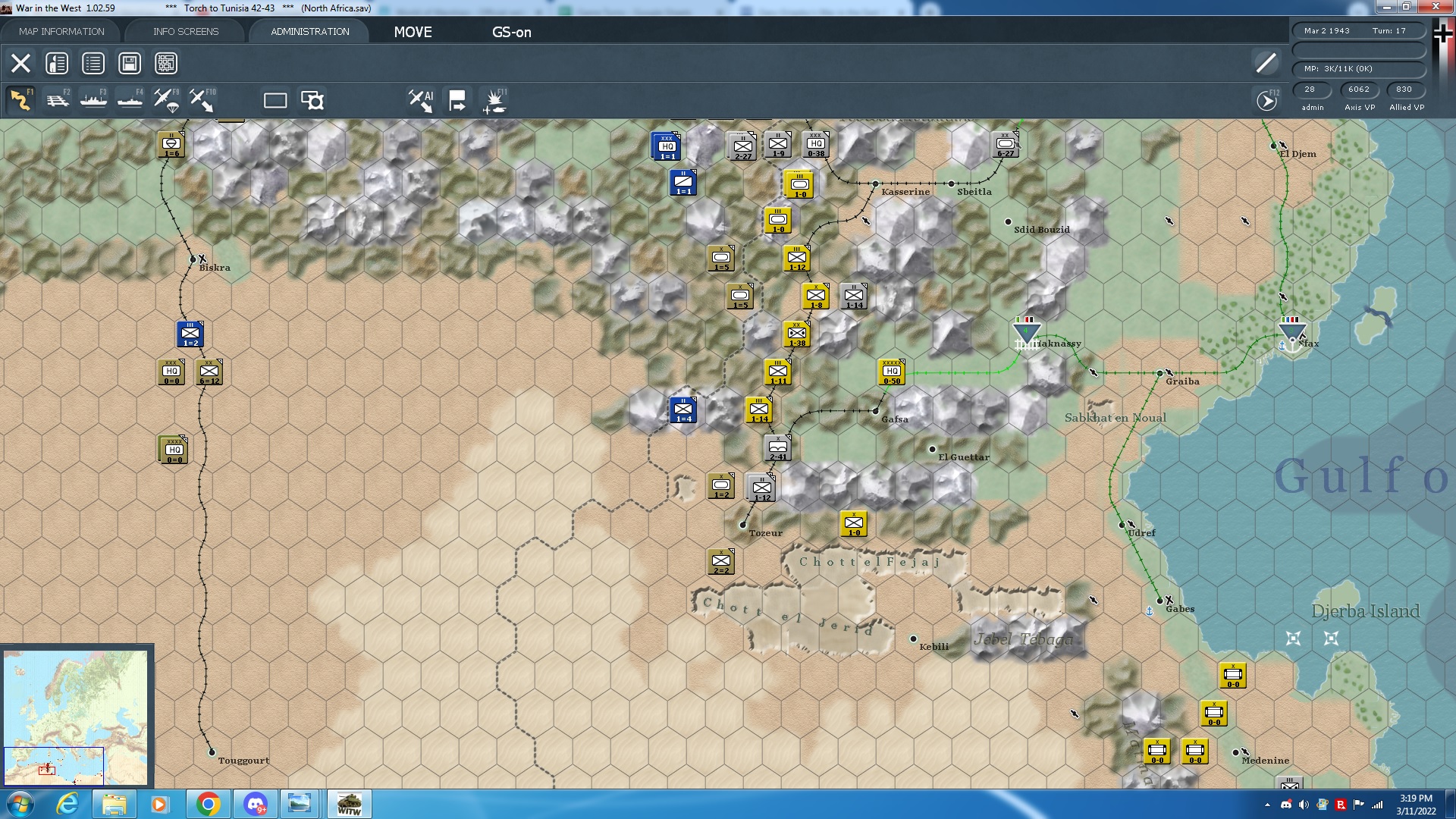The image size is (1456, 819).
Task: Toggle the ground move mode (F1)
Action: 20,100
